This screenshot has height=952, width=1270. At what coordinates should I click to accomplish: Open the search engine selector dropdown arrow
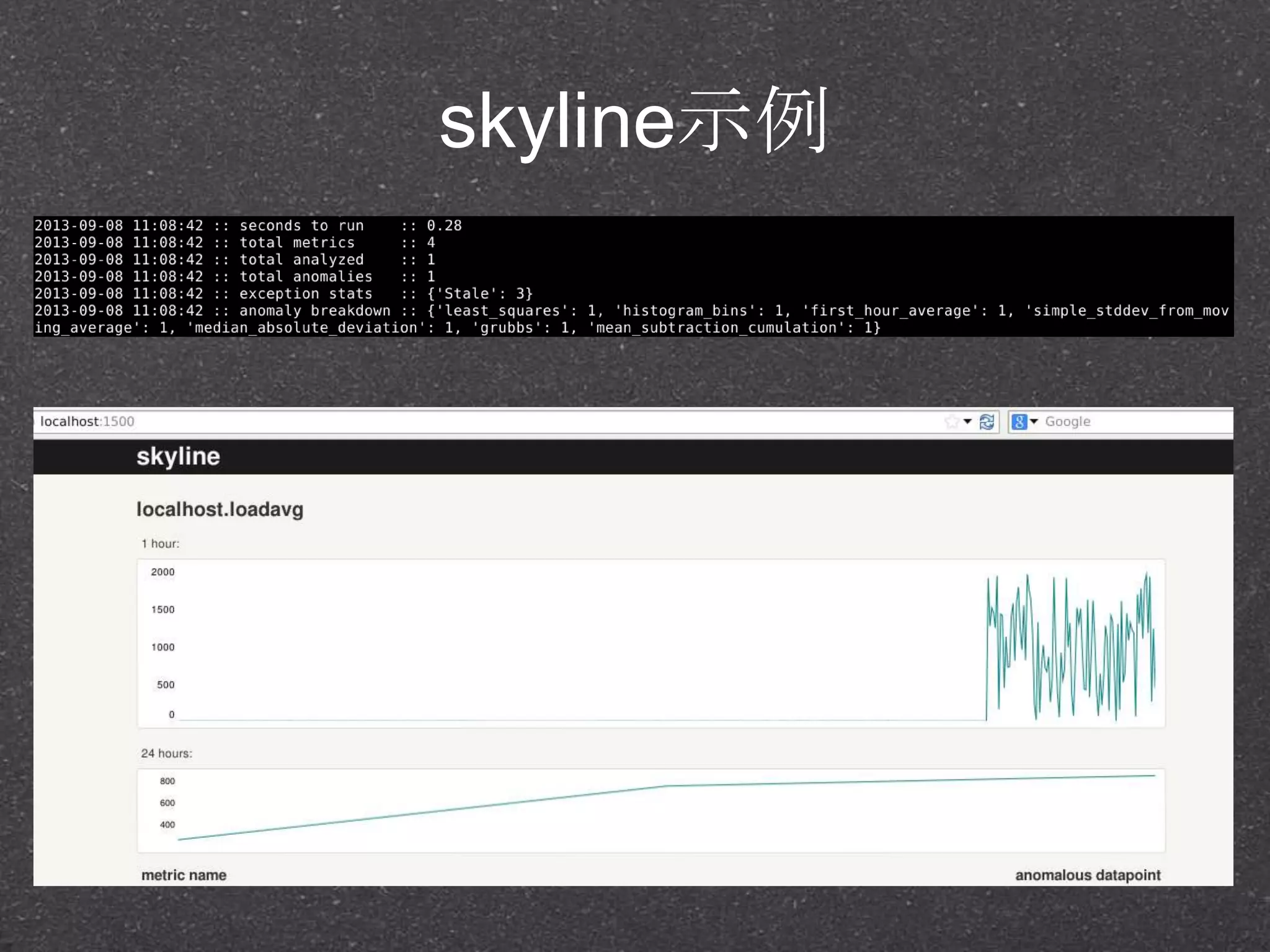1034,421
